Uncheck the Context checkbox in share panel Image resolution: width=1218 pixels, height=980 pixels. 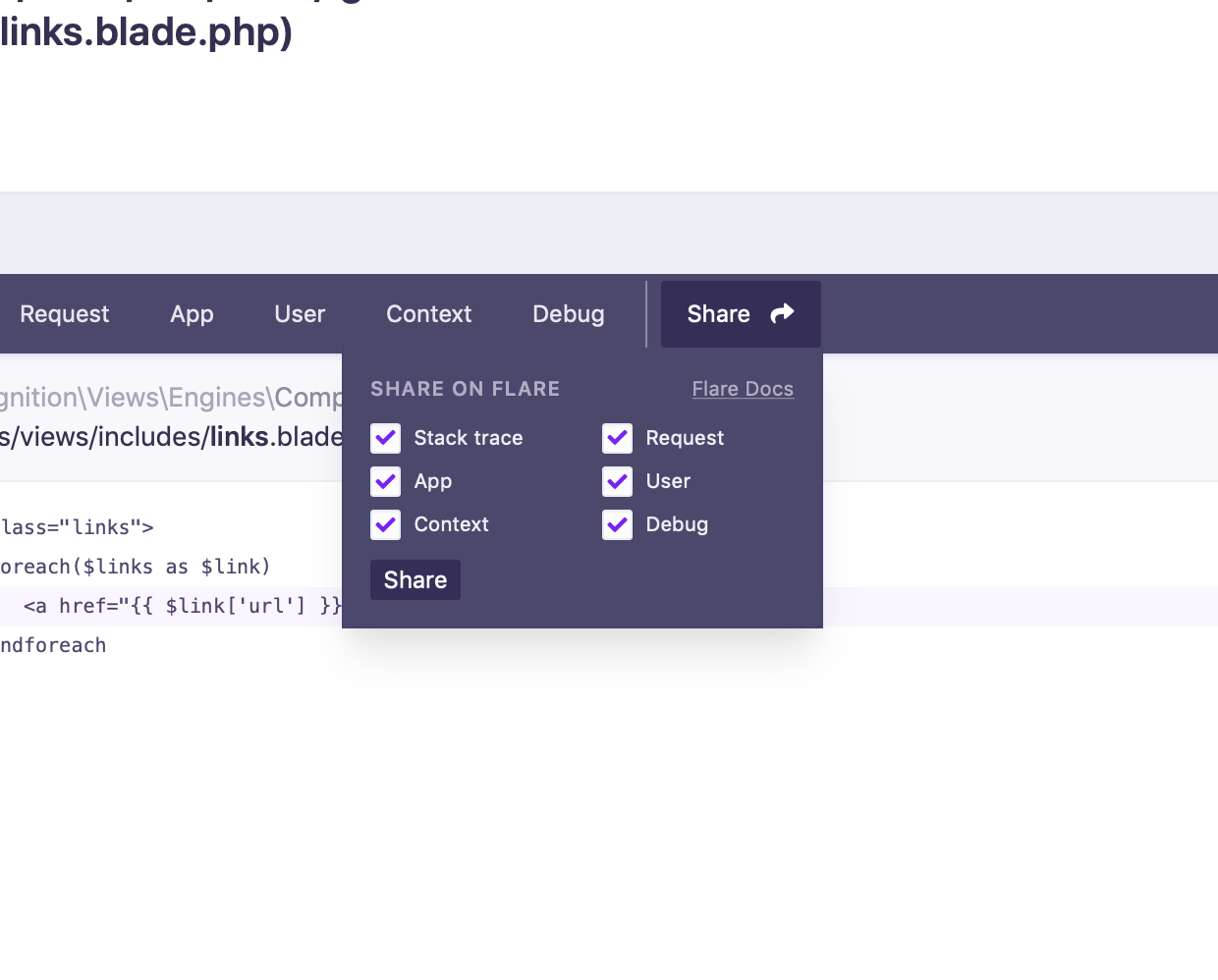[x=386, y=524]
